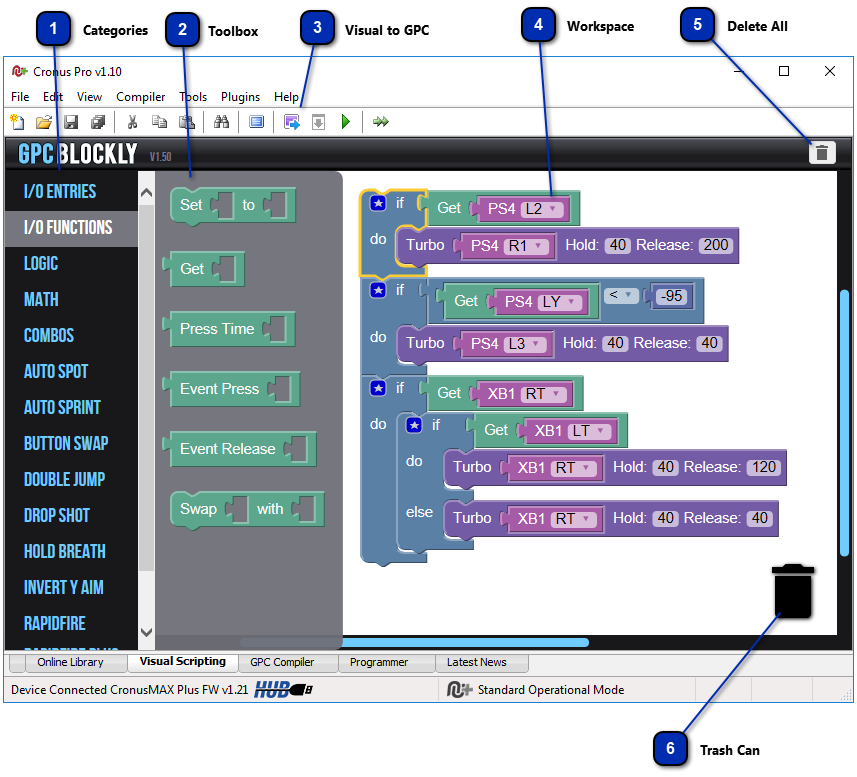This screenshot has width=857, height=777.
Task: Click the category list scroll-down arrow
Action: click(x=146, y=633)
